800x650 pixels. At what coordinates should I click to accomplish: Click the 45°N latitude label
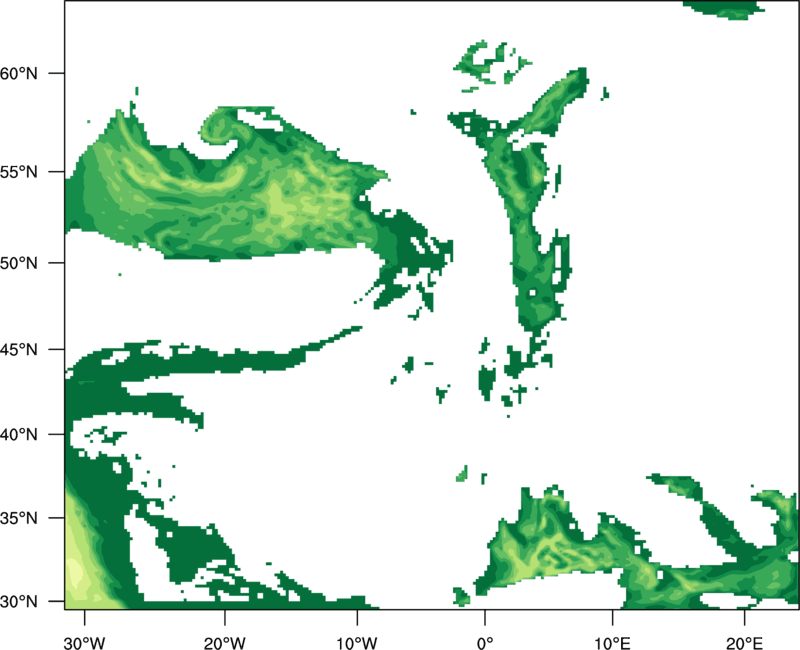pyautogui.click(x=19, y=349)
